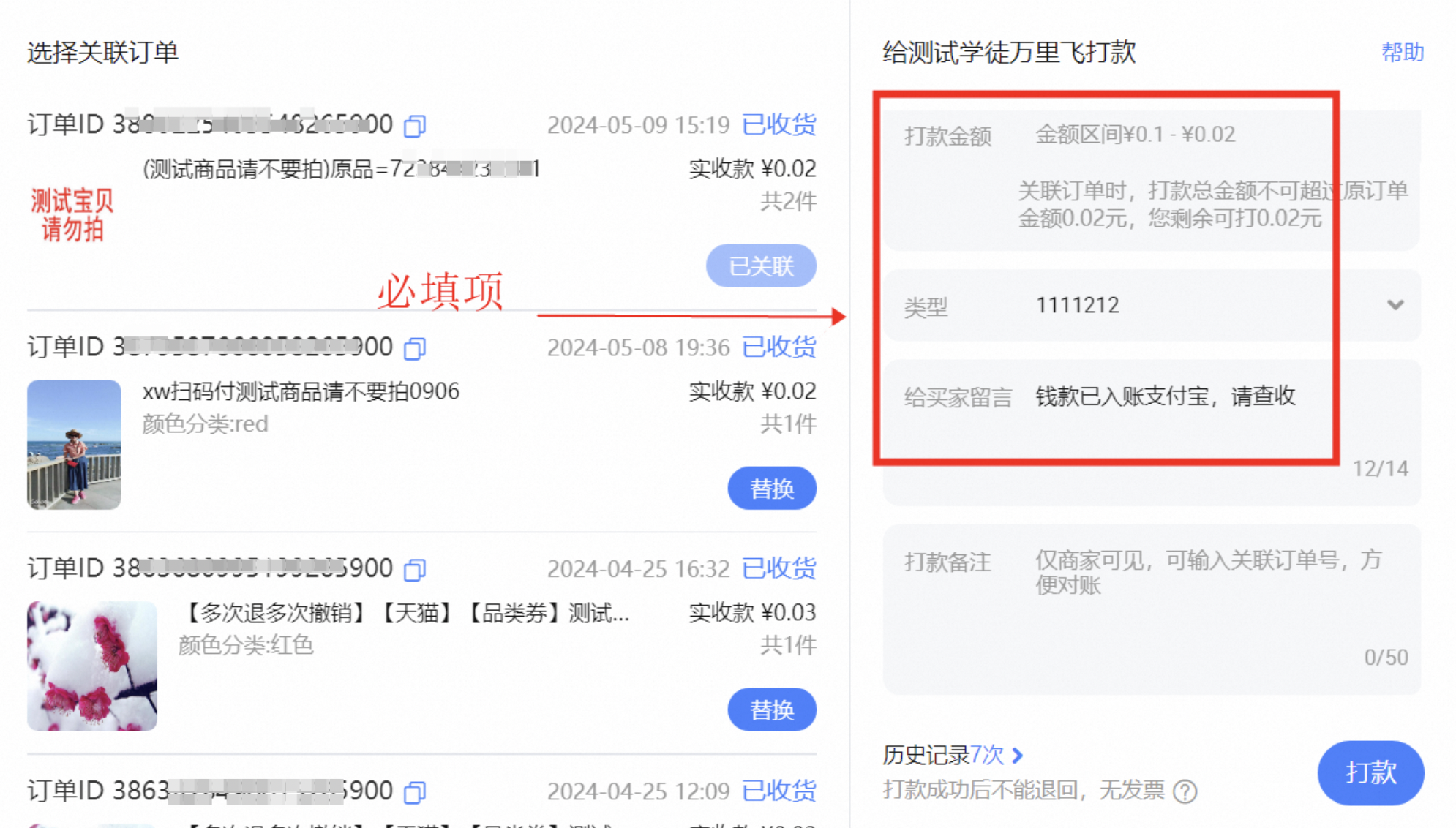
Task: Click 替换 for the xw扫码付 order
Action: 772,488
